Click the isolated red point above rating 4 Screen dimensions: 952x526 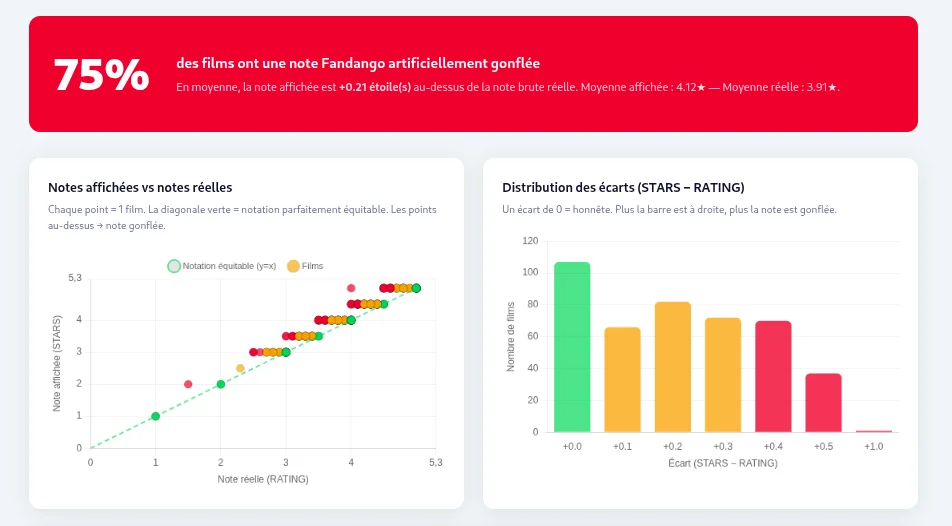pos(351,288)
